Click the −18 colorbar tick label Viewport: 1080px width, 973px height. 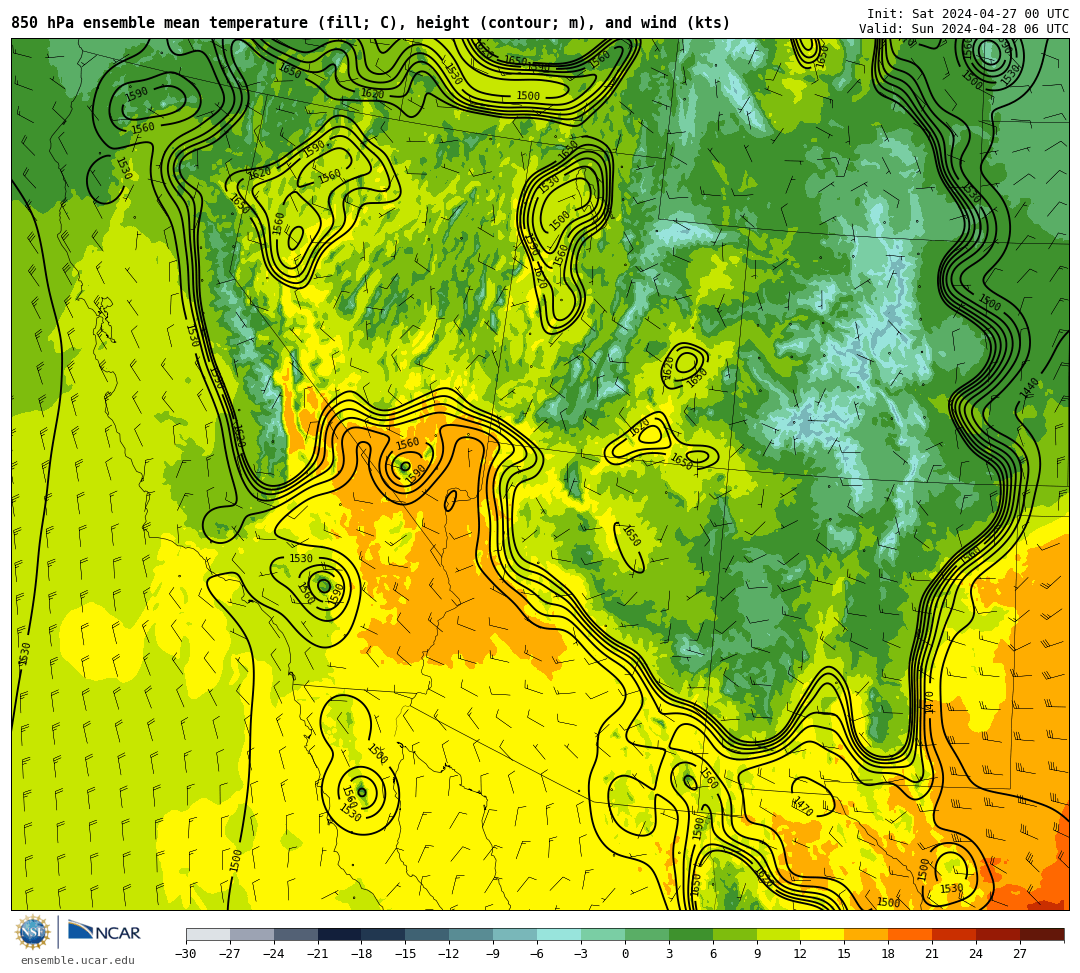[x=362, y=954]
